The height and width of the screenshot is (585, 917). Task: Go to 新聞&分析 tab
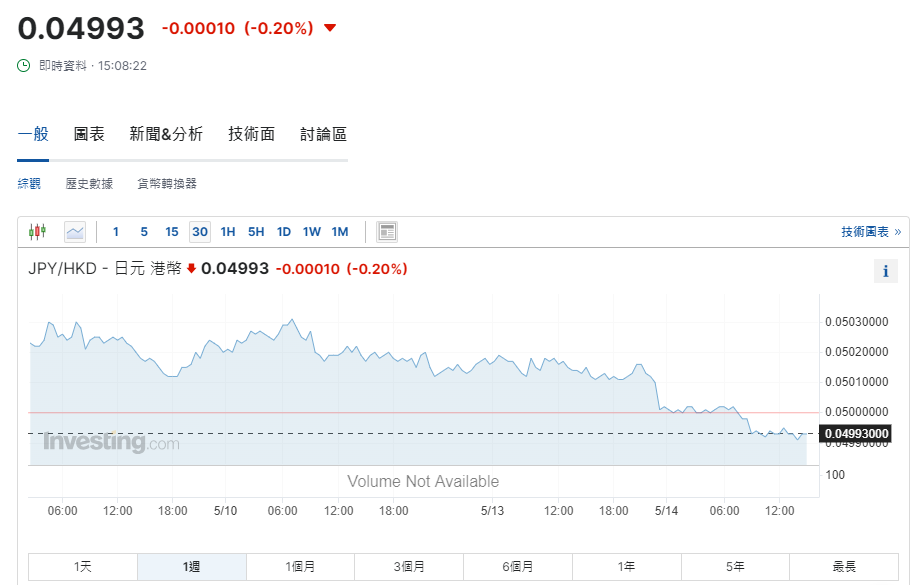(166, 134)
